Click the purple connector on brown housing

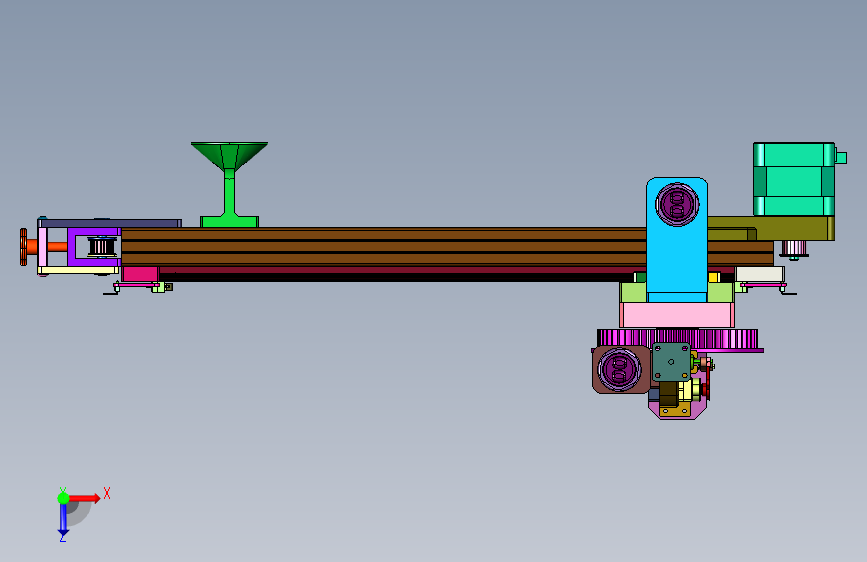(619, 369)
